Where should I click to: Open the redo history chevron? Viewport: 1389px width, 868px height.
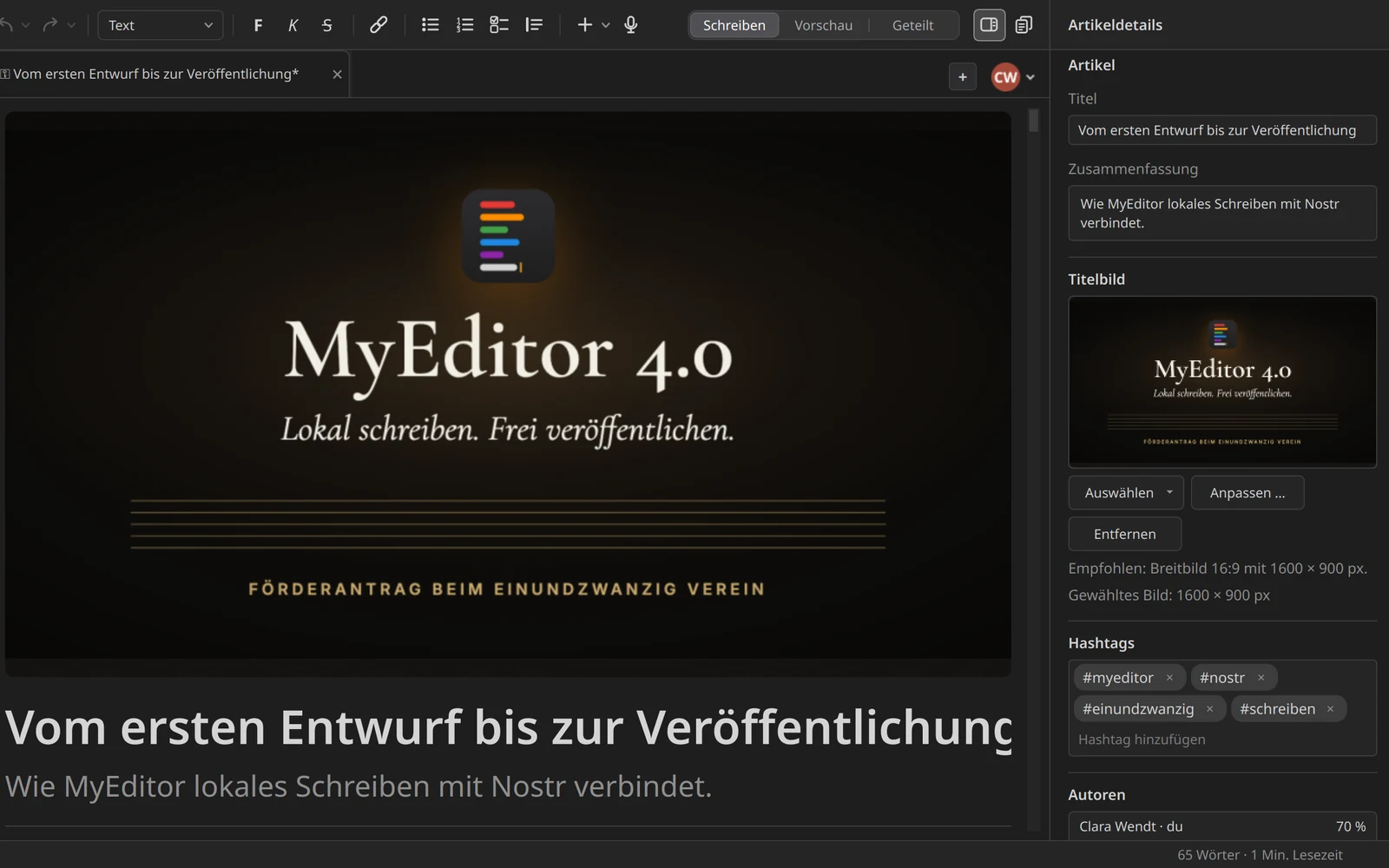tap(71, 25)
